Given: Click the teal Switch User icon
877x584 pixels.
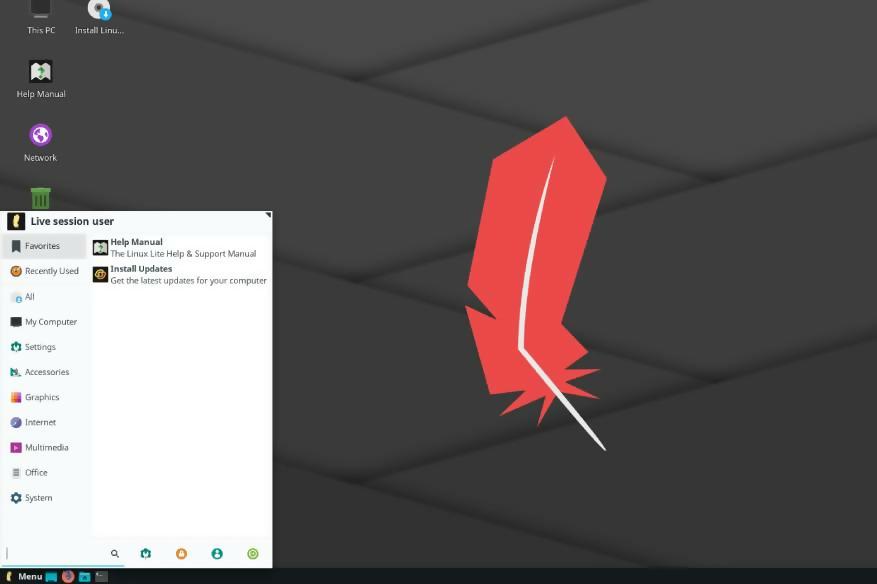Looking at the screenshot, I should pos(217,554).
